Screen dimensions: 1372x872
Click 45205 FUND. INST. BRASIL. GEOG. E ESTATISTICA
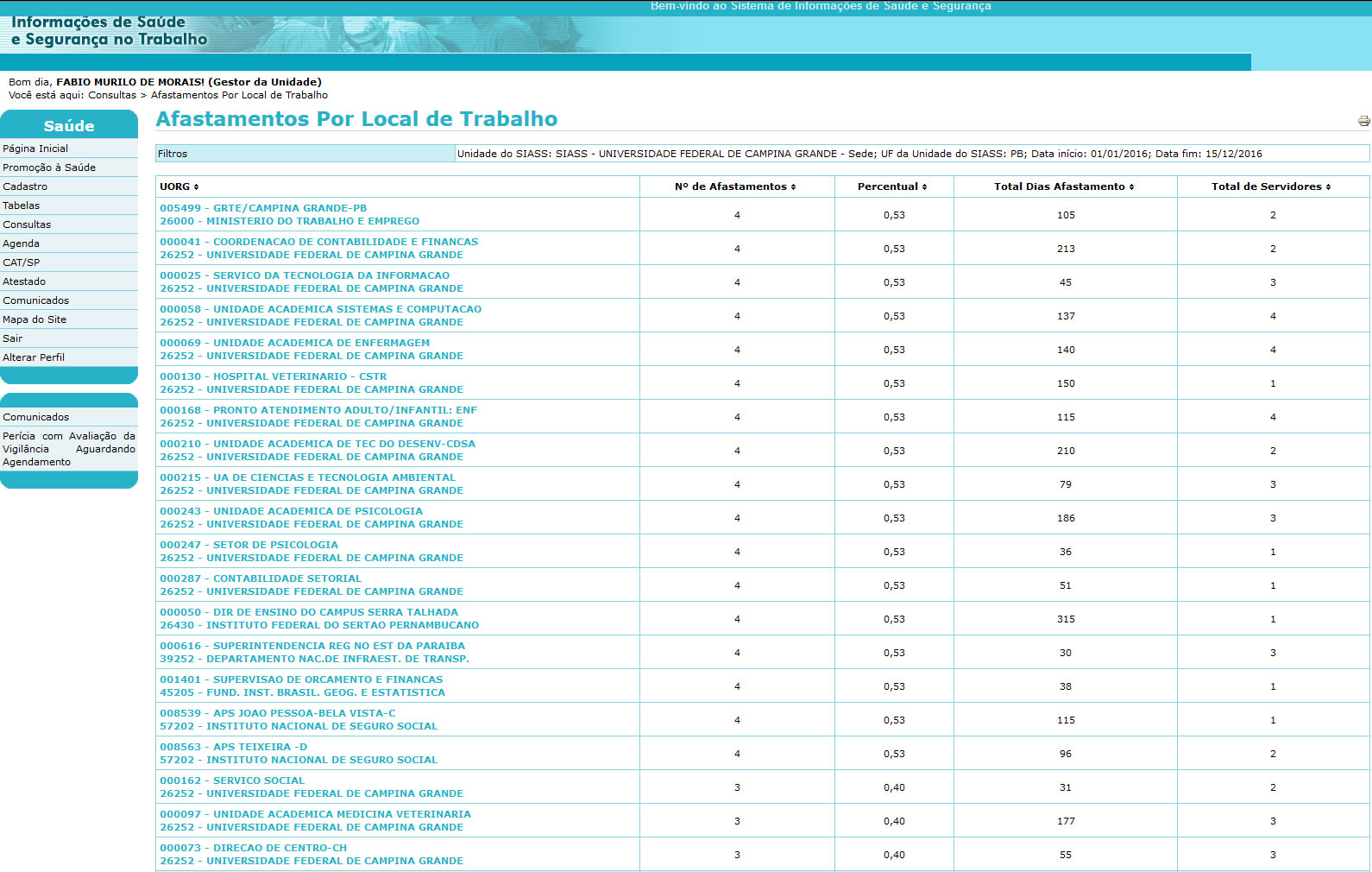(x=302, y=692)
